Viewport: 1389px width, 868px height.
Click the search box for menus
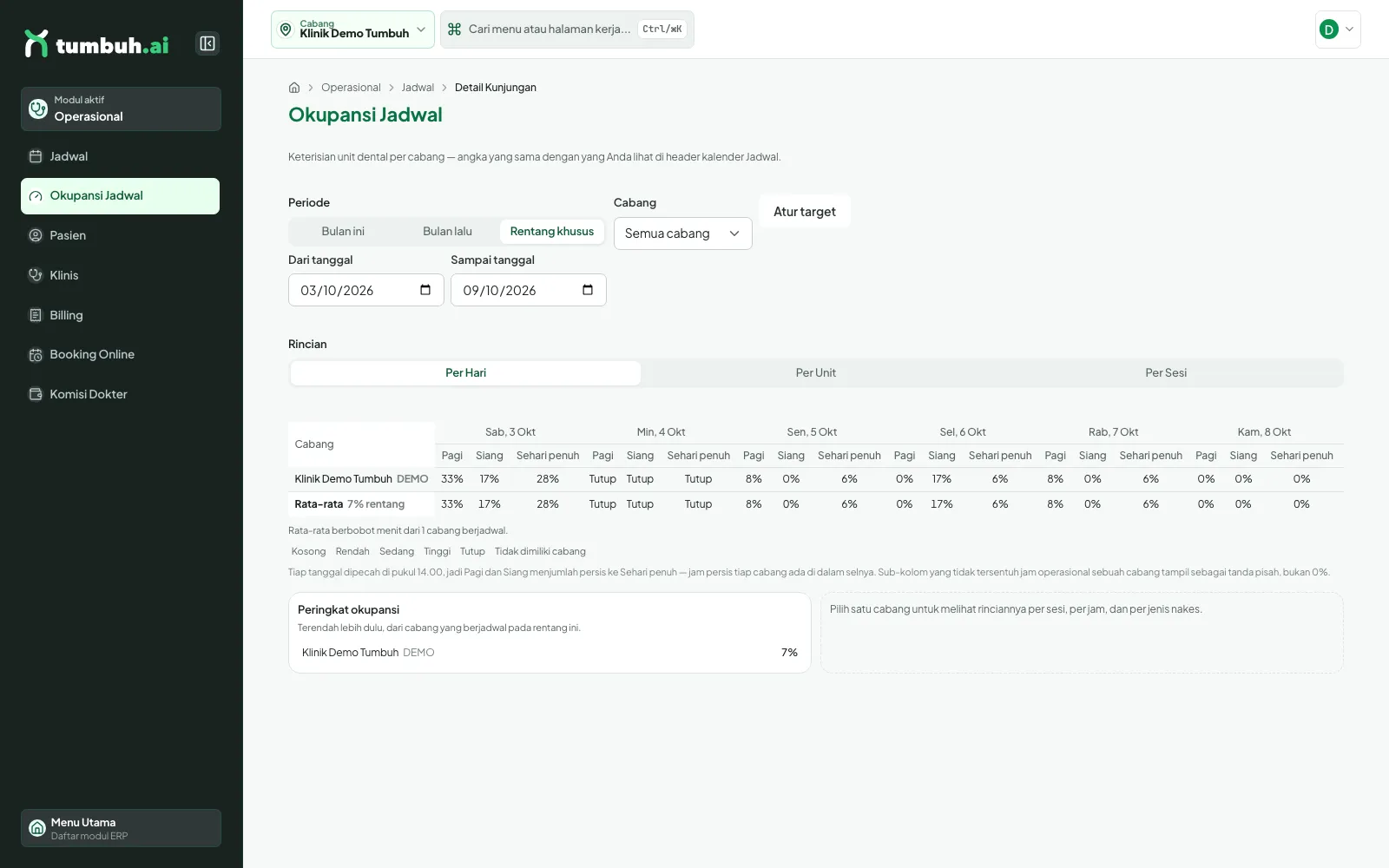pyautogui.click(x=567, y=30)
